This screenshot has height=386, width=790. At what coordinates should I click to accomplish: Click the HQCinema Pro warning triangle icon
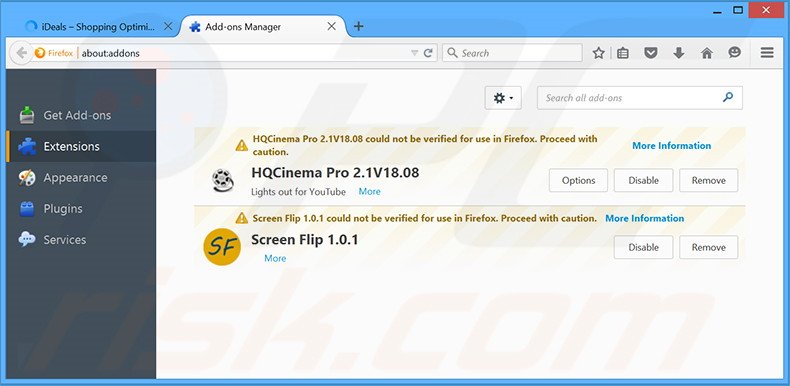(x=242, y=146)
